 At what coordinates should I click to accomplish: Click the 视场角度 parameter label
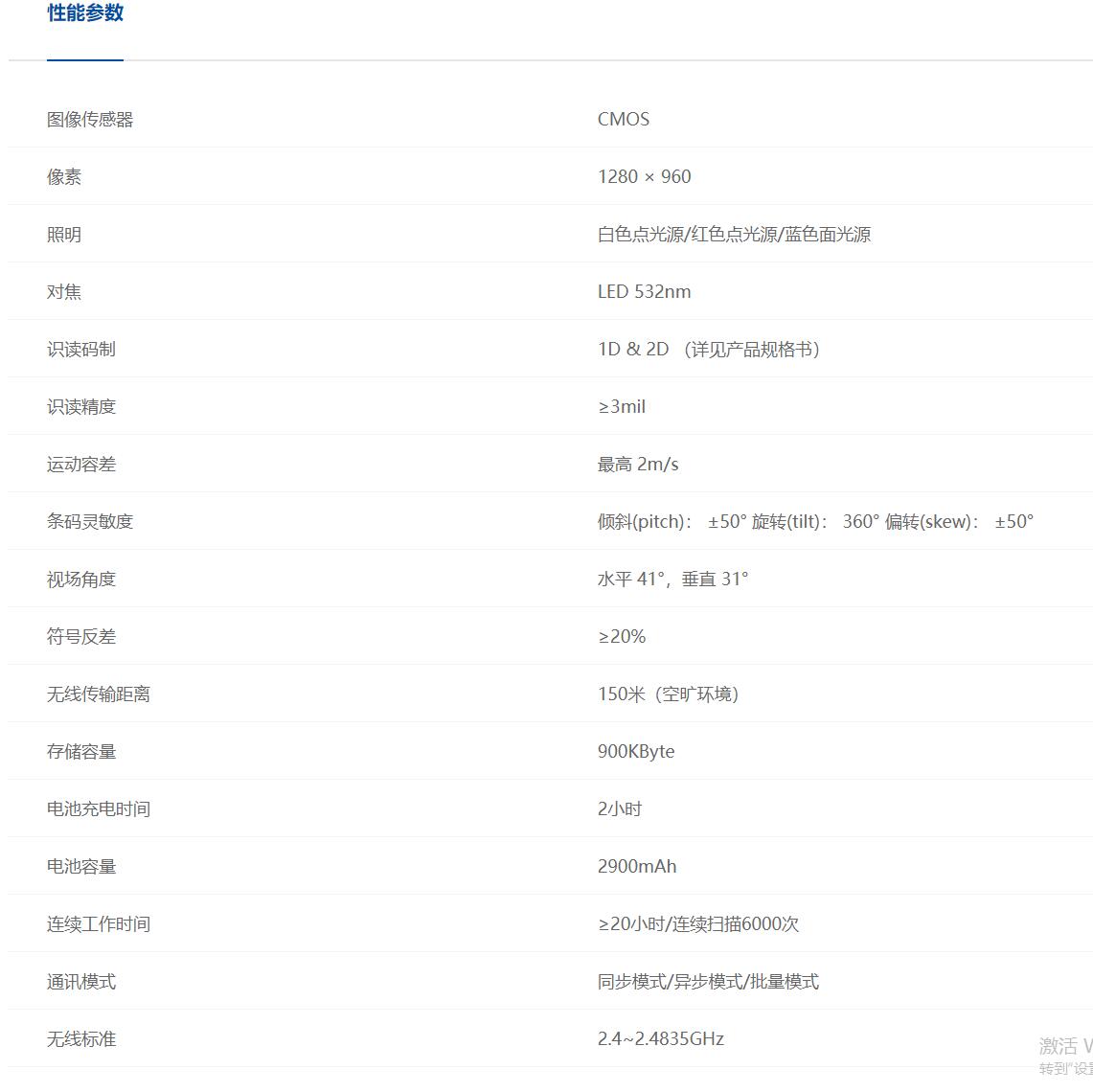pyautogui.click(x=80, y=579)
